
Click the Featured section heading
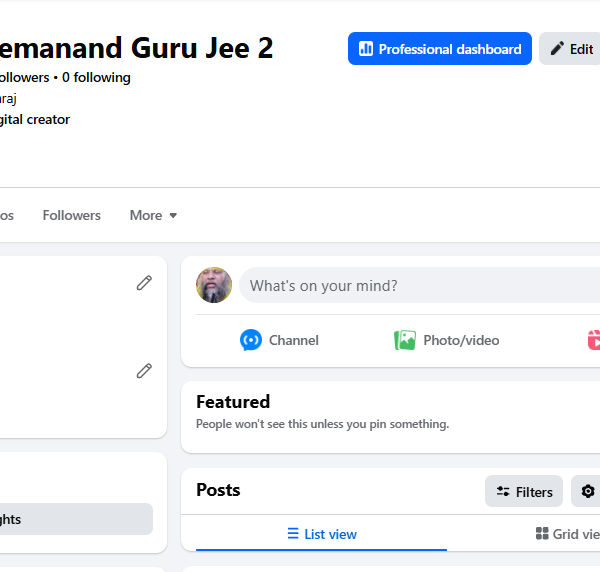point(233,402)
